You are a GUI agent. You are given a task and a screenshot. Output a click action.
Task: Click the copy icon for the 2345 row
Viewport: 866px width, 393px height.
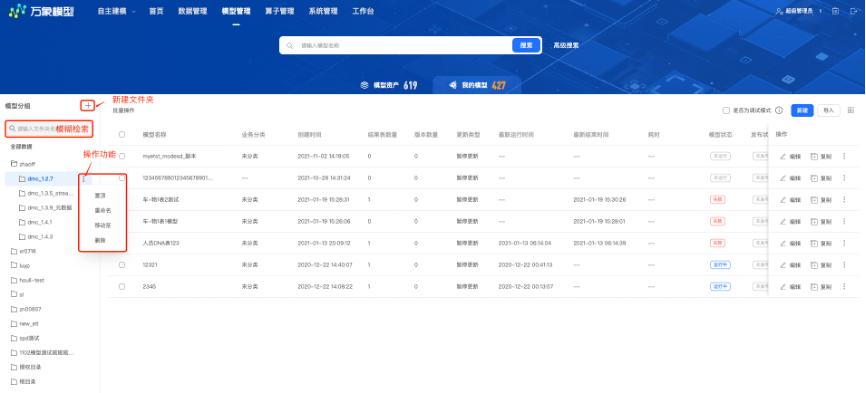coord(814,287)
